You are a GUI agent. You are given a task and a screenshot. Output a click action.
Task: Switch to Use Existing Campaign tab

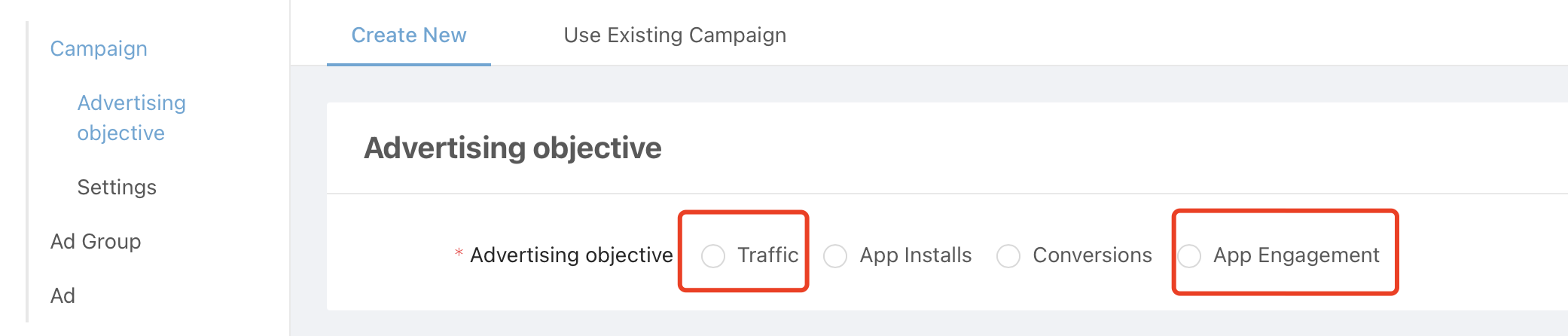coord(675,35)
